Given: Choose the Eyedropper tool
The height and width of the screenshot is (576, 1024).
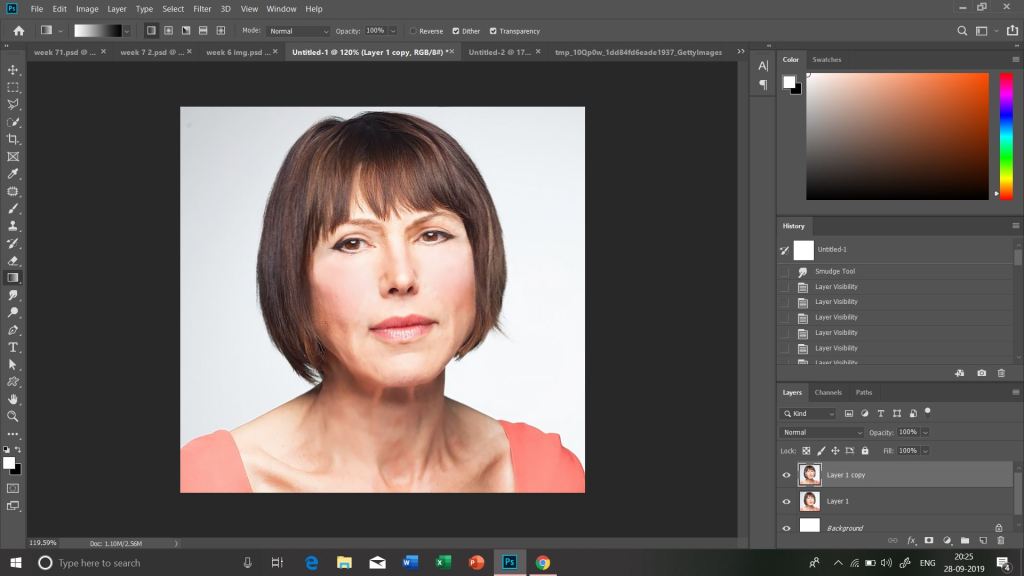Looking at the screenshot, I should (13, 174).
